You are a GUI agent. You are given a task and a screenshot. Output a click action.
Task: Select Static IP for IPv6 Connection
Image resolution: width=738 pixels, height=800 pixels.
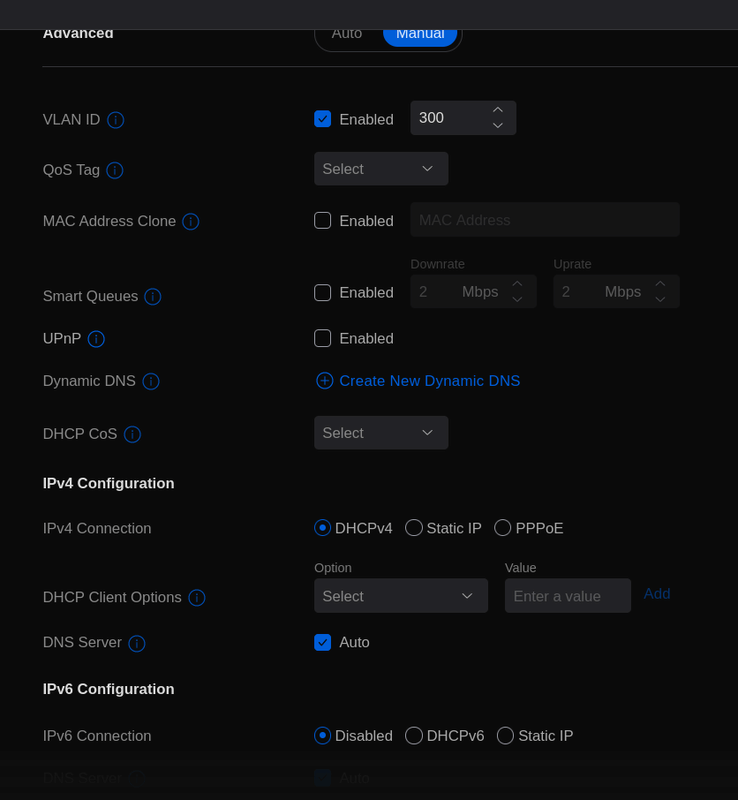click(x=505, y=735)
